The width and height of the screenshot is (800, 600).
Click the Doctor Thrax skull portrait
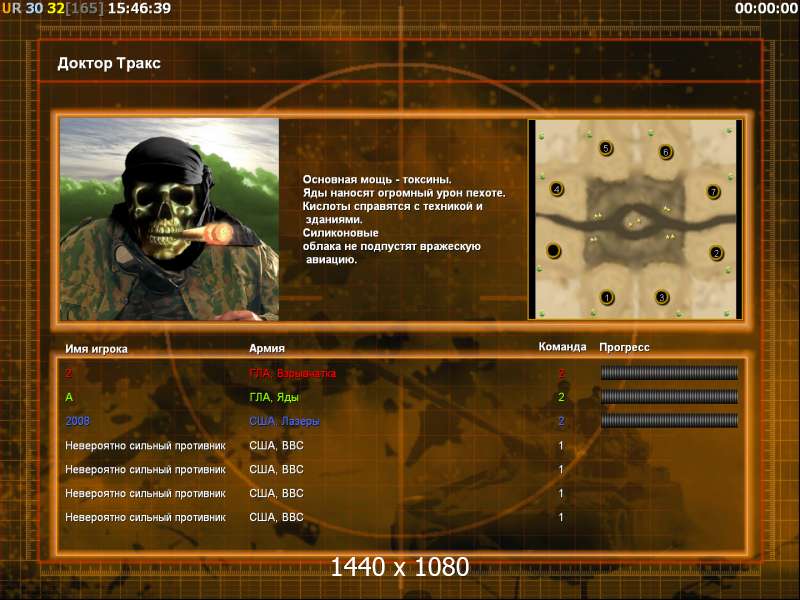(x=169, y=219)
